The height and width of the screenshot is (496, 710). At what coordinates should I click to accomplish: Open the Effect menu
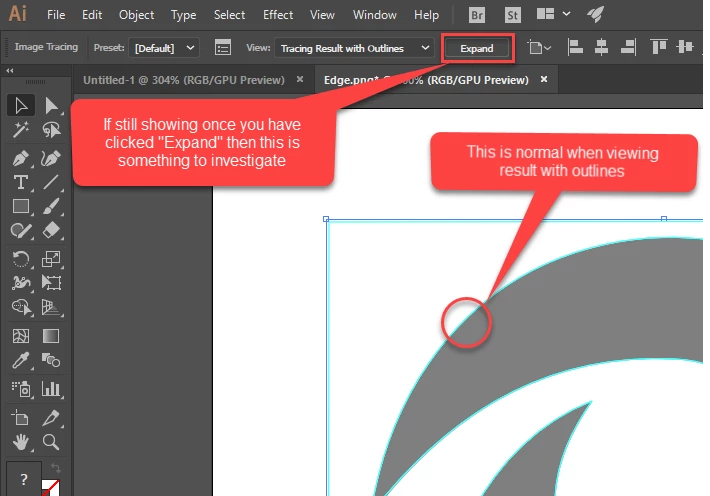click(x=278, y=15)
